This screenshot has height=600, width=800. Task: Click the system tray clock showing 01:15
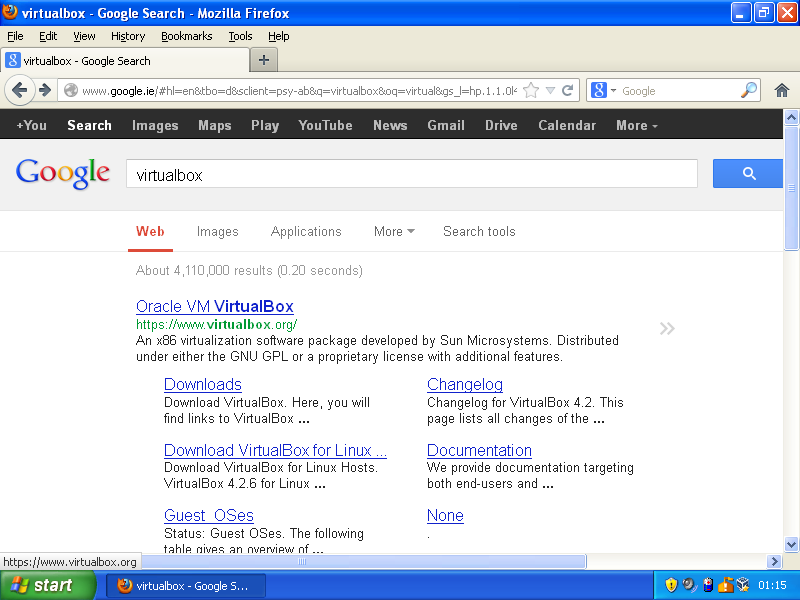click(x=772, y=585)
